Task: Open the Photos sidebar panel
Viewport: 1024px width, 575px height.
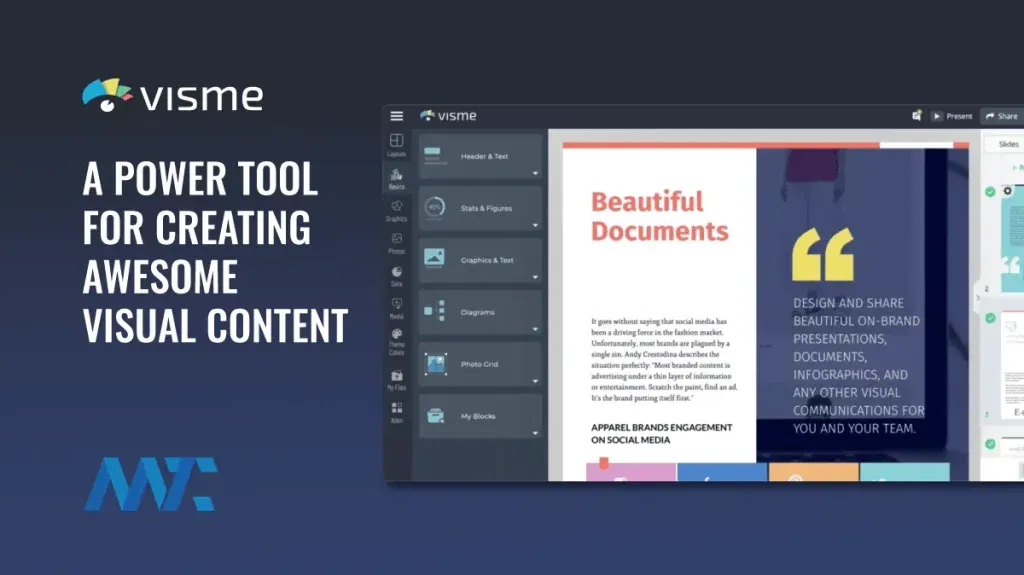Action: (x=396, y=243)
